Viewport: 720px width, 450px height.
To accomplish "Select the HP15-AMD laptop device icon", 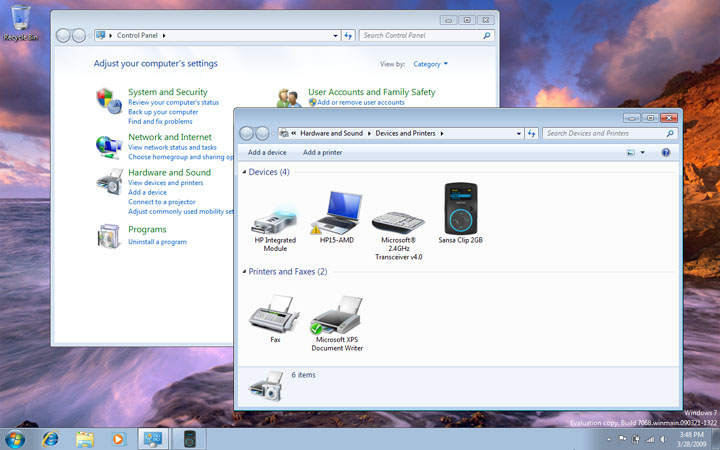I will tap(336, 212).
